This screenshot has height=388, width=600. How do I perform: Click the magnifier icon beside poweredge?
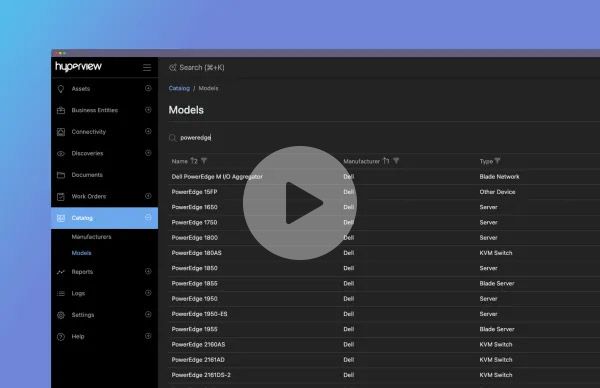pos(173,138)
